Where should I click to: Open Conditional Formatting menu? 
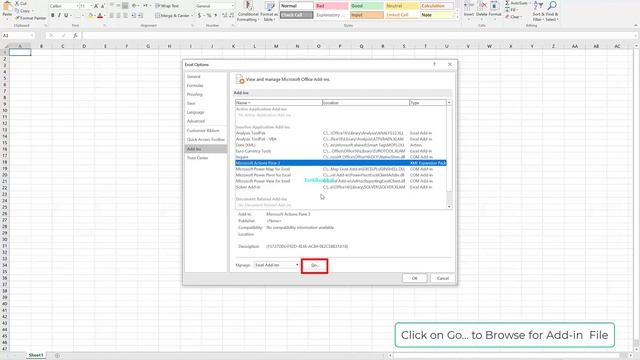point(247,11)
